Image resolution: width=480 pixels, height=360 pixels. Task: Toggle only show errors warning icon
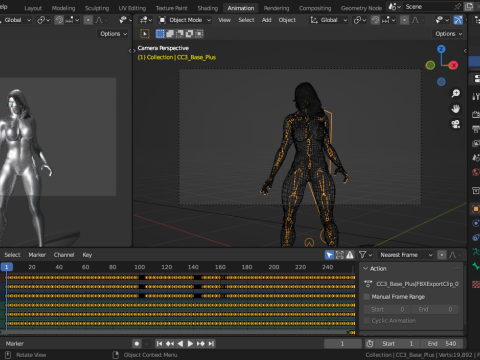coord(350,255)
